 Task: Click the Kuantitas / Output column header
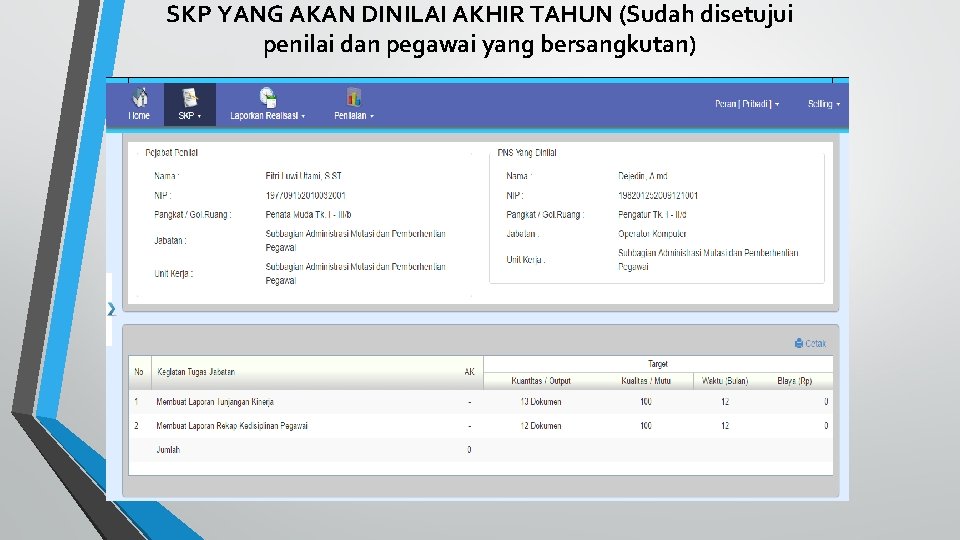(x=541, y=381)
